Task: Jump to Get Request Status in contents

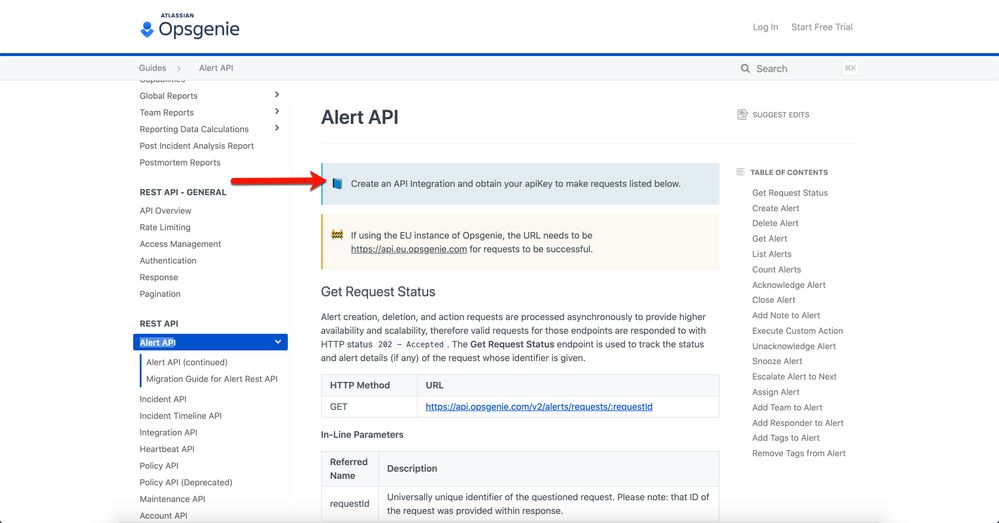Action: 789,192
